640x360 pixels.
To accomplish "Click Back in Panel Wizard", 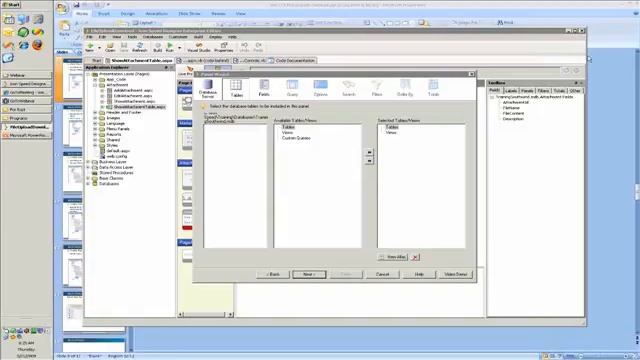I will coord(273,274).
